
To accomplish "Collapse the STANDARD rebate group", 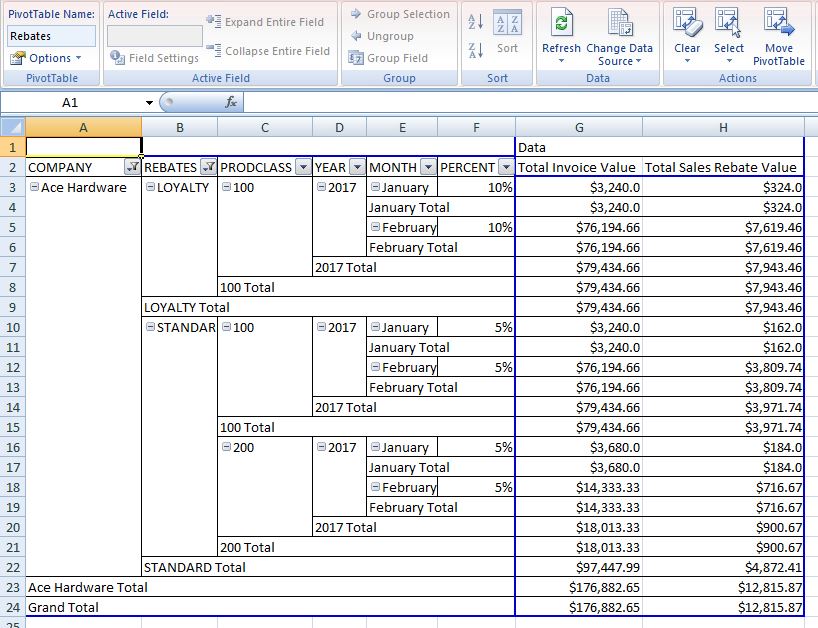I will pyautogui.click(x=150, y=327).
